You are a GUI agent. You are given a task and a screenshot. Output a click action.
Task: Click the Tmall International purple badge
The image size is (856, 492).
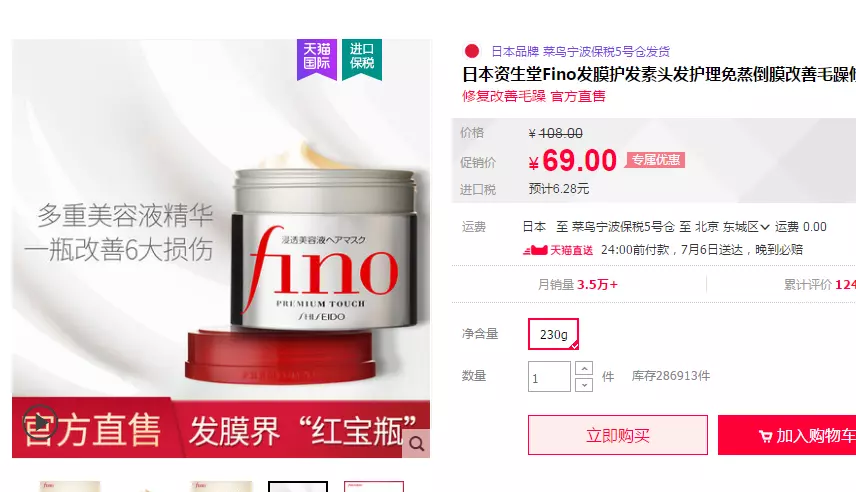pos(317,60)
